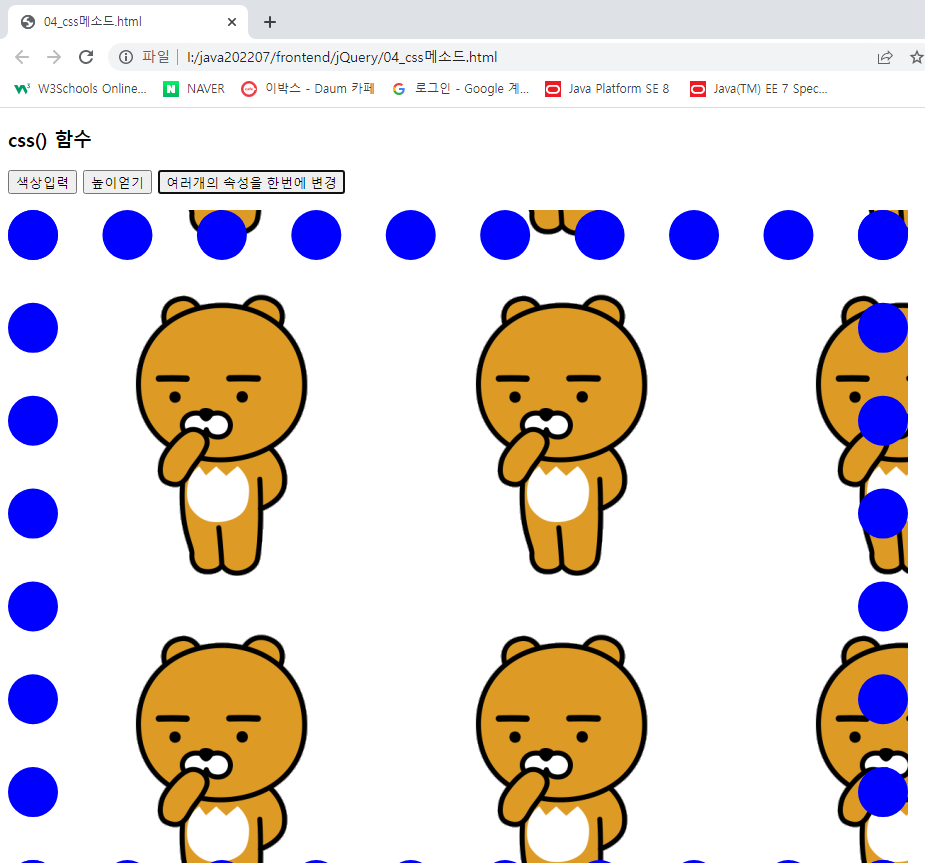The image size is (925, 863).
Task: Click the 높이얻기 button
Action: point(117,182)
